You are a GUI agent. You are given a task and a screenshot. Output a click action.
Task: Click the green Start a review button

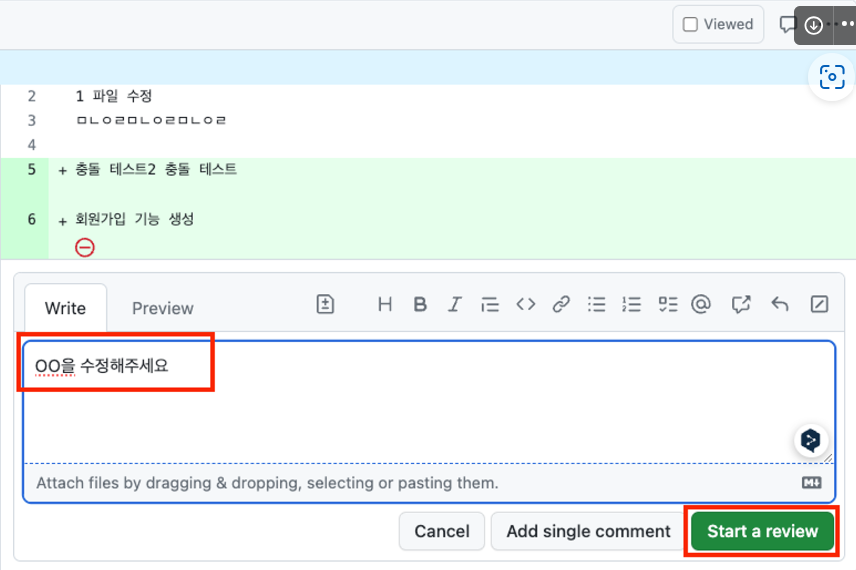point(762,531)
